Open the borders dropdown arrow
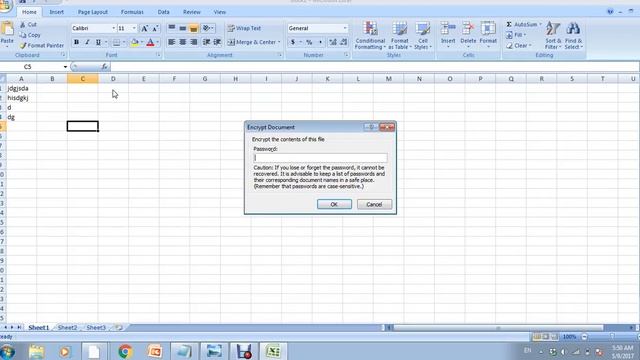Image resolution: width=640 pixels, height=360 pixels. pyautogui.click(x=124, y=42)
